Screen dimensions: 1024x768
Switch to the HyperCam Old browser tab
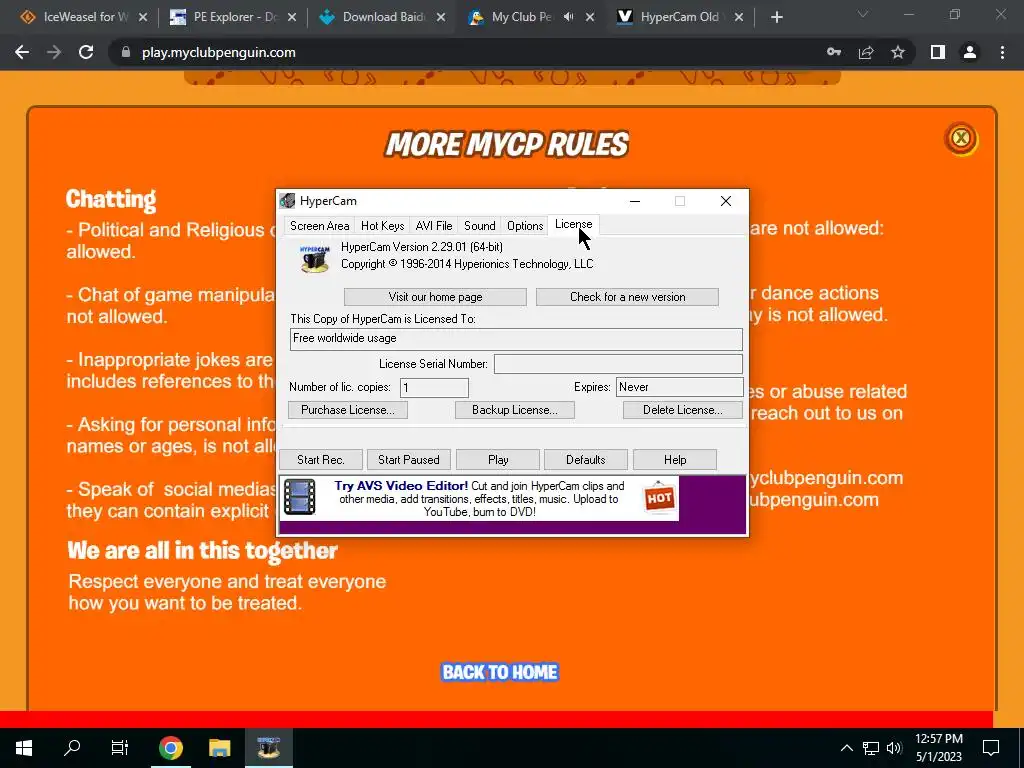pos(679,17)
